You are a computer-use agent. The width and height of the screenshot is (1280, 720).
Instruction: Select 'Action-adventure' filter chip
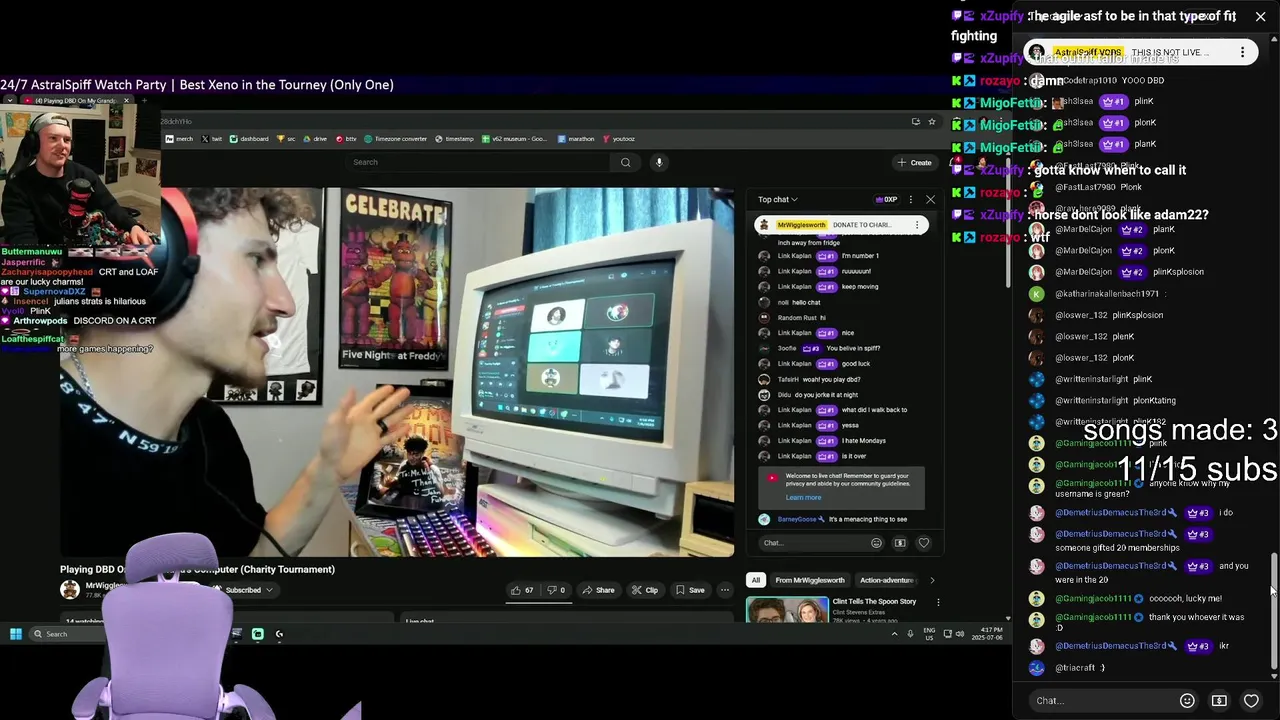[x=886, y=580]
